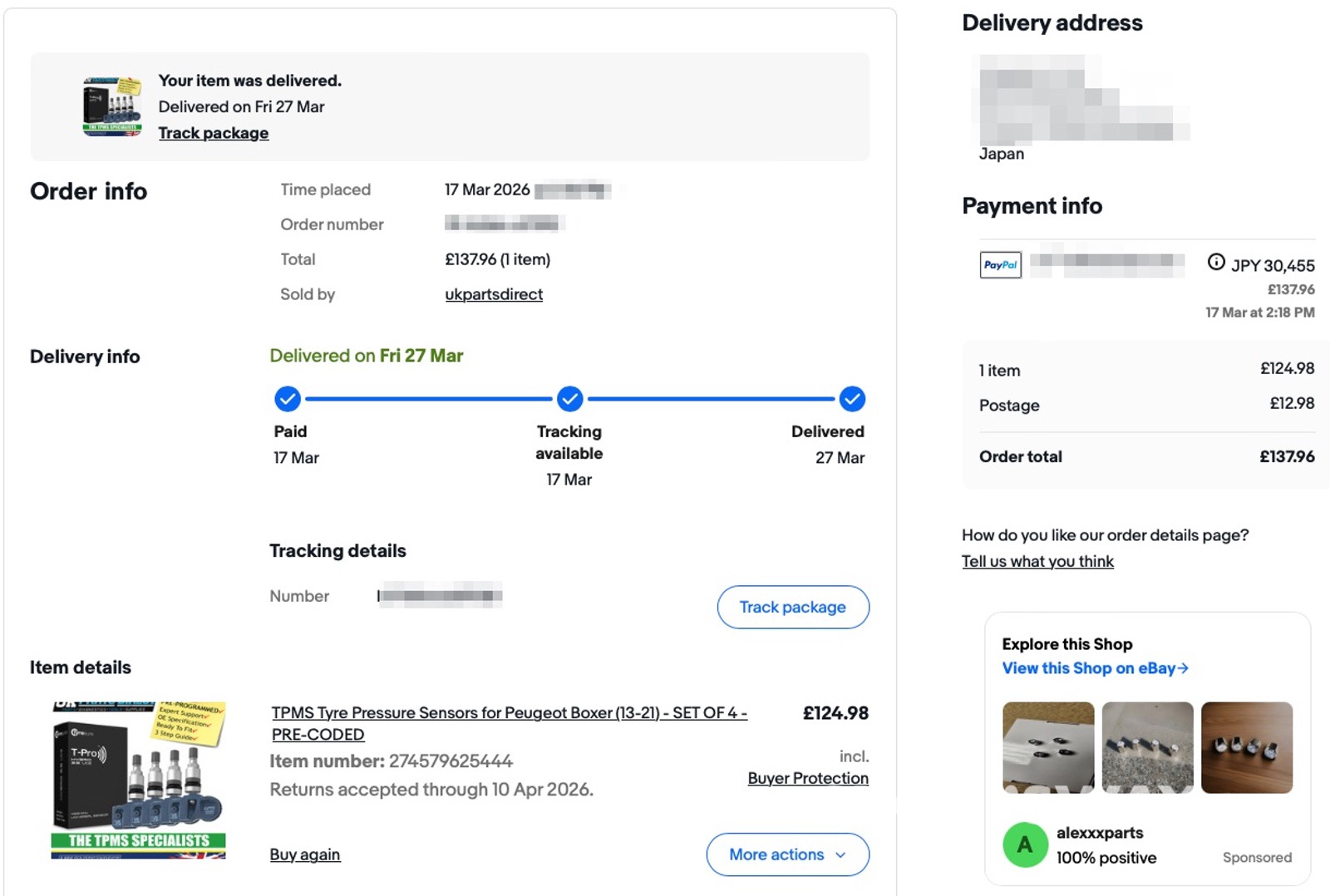Image resolution: width=1330 pixels, height=896 pixels.
Task: Click the Paid step checkmark circle
Action: (288, 399)
